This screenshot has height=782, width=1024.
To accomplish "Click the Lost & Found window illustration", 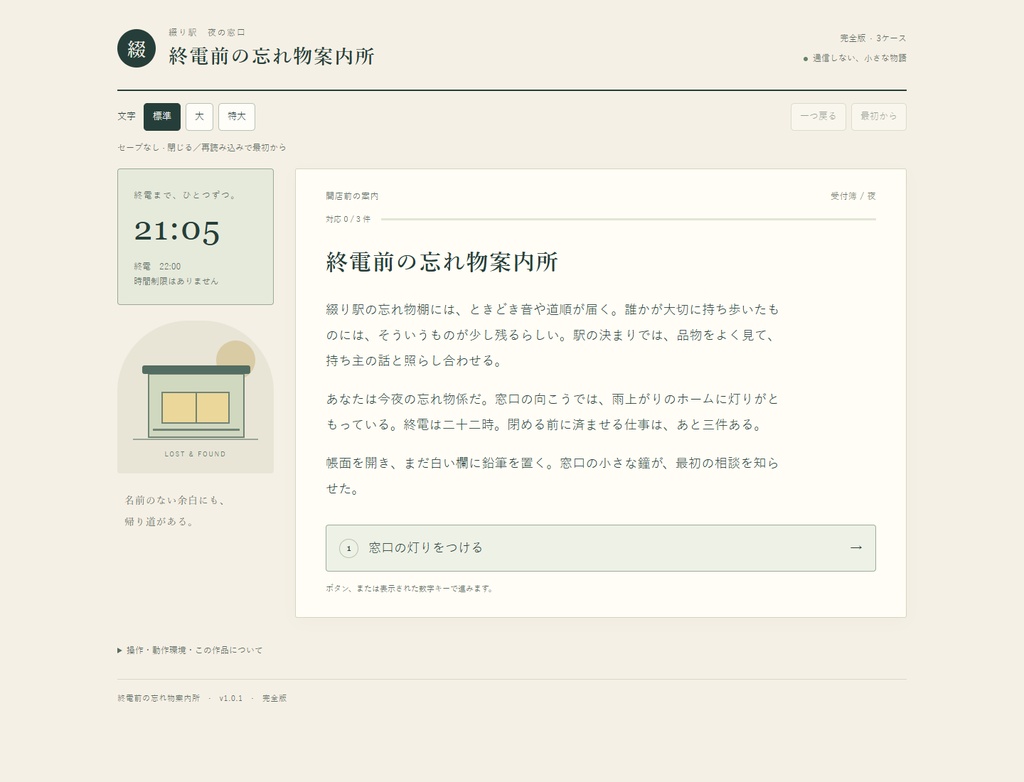I will (195, 397).
